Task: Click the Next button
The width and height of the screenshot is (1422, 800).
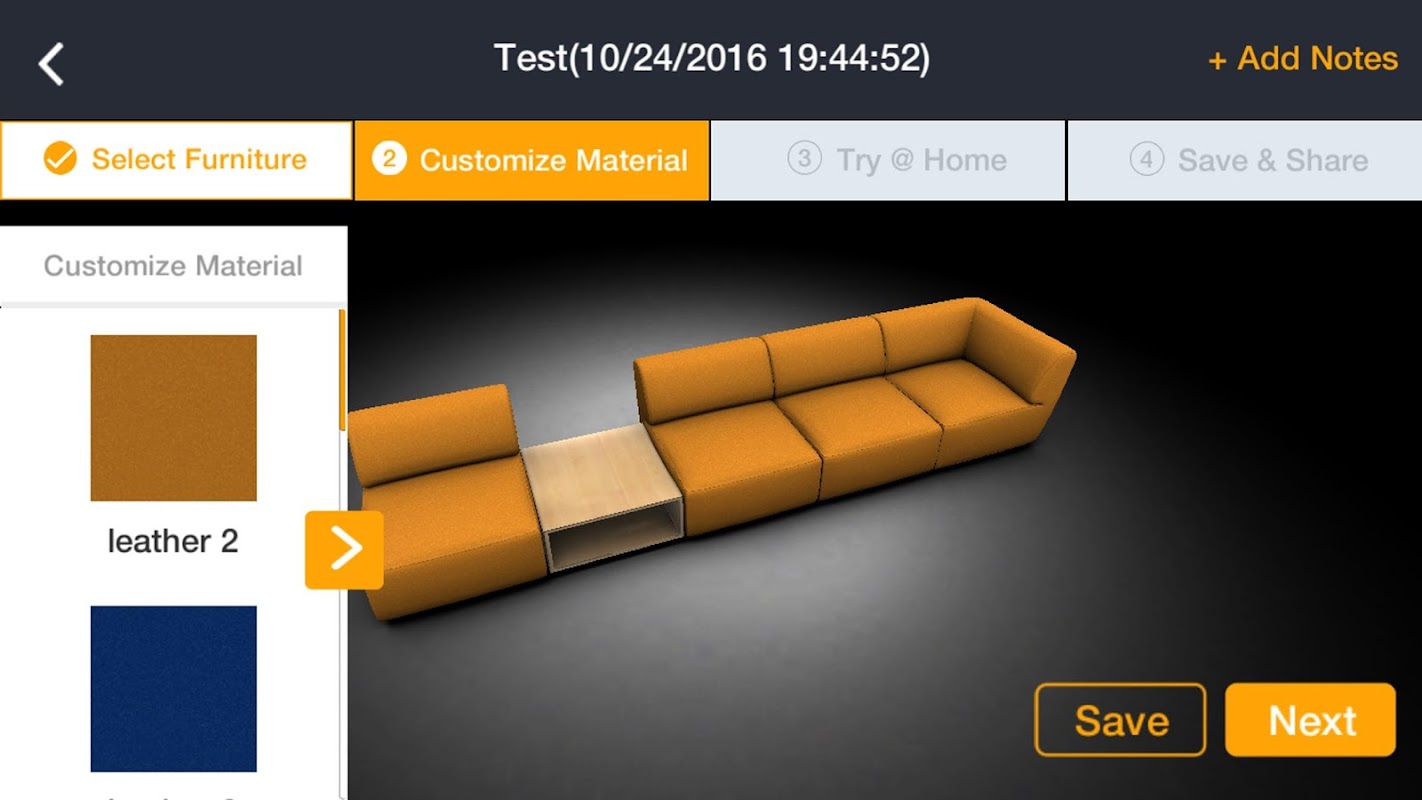Action: tap(1310, 720)
